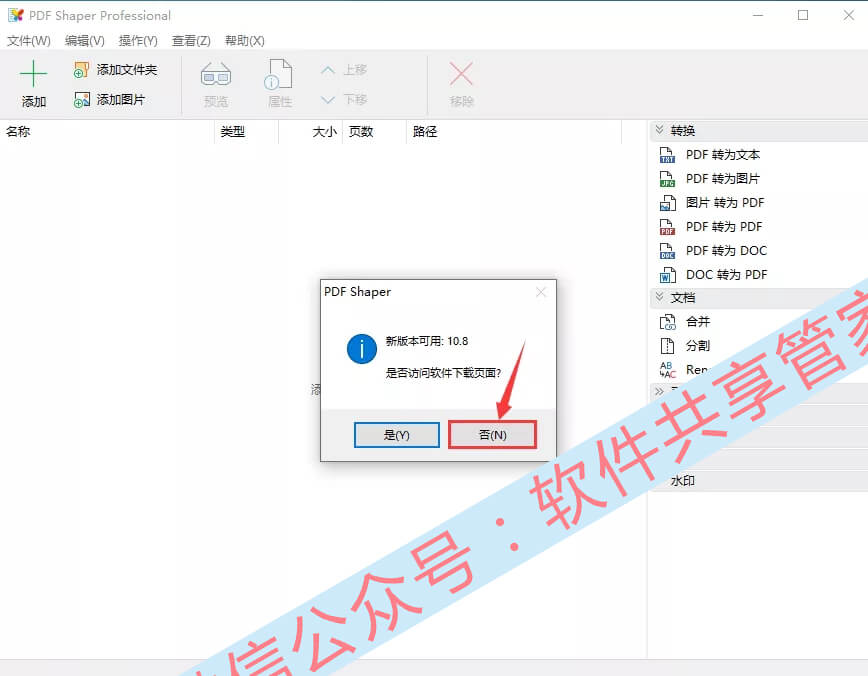
Task: Minimize the PDF Shaper Professional window
Action: point(758,16)
